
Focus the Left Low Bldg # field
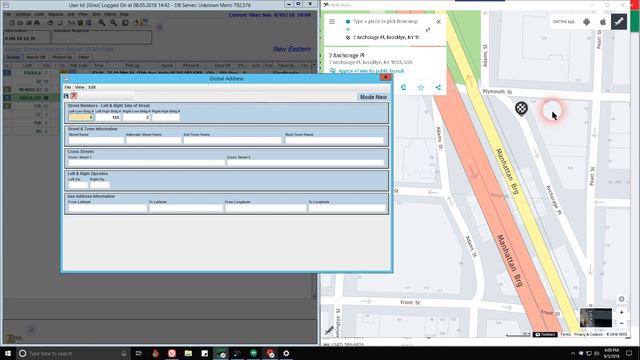coord(81,117)
